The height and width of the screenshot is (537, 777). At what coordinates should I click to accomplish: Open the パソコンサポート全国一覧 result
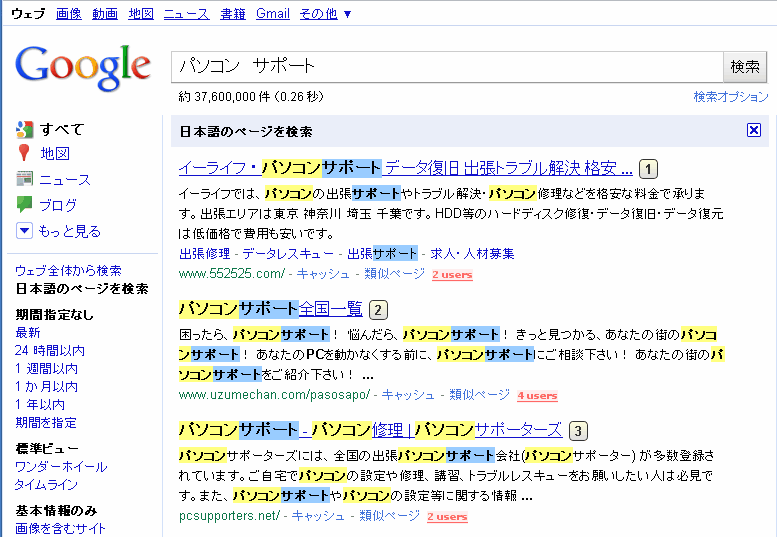tap(270, 308)
